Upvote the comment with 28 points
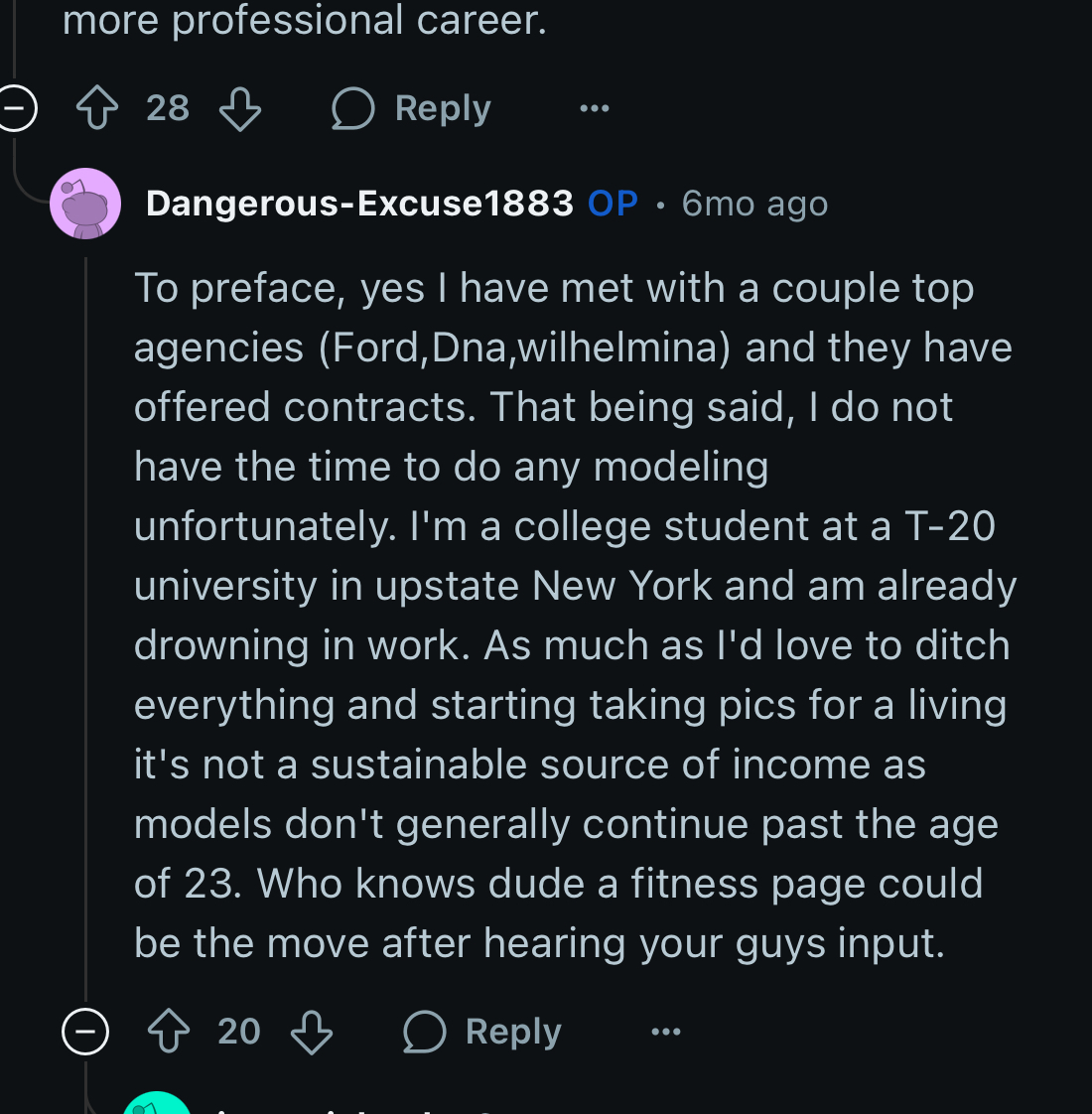This screenshot has width=1092, height=1114. coord(97,108)
